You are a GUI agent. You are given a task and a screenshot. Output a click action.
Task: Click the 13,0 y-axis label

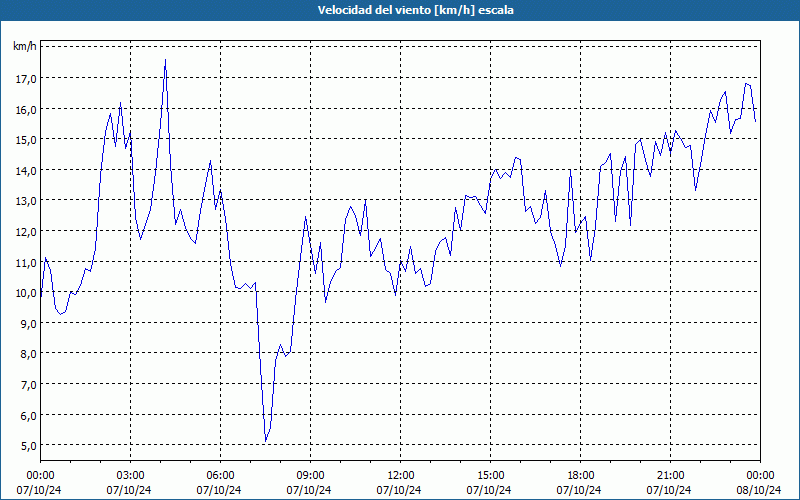pyautogui.click(x=27, y=201)
